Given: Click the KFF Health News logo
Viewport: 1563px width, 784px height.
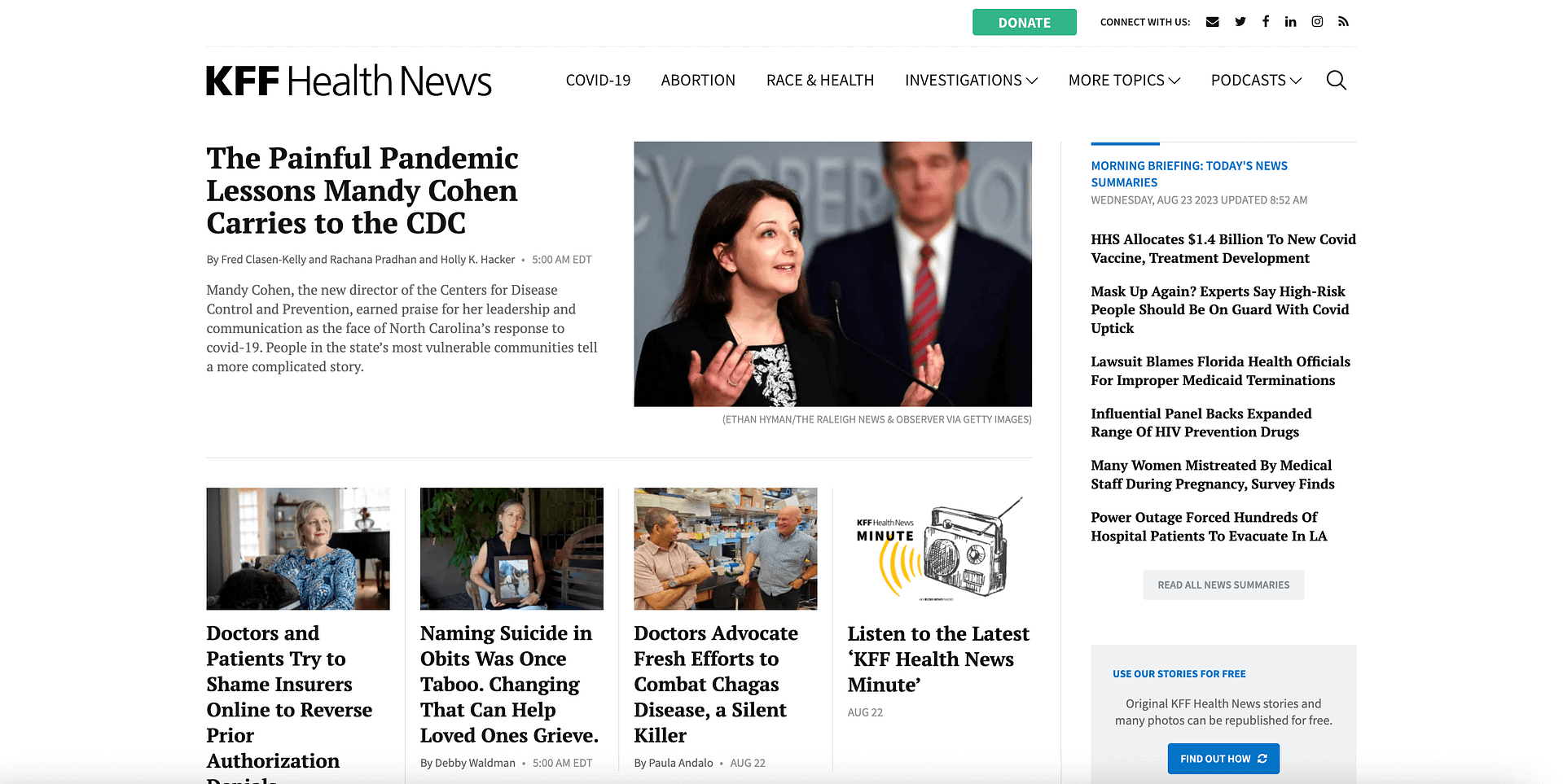Looking at the screenshot, I should (349, 81).
